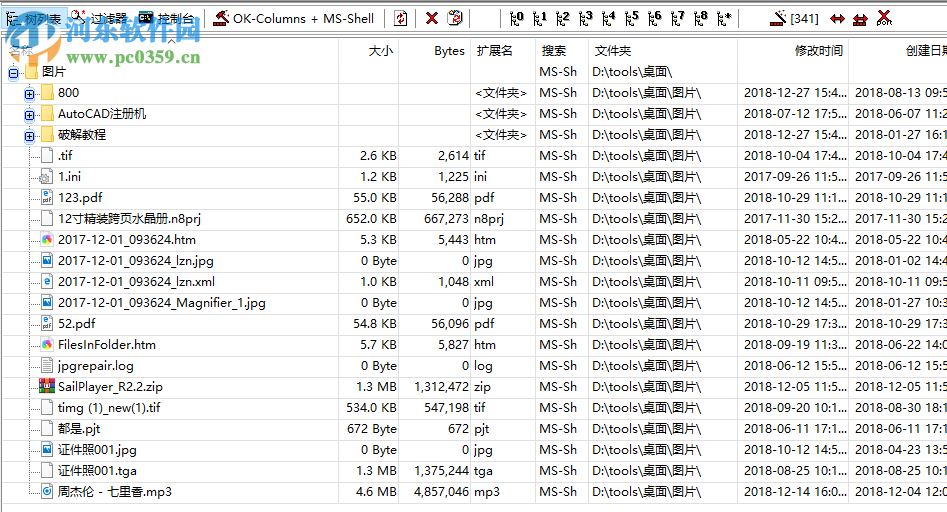This screenshot has width=947, height=512.
Task: Select 2017-12-01_093624.htm file
Action: 127,240
